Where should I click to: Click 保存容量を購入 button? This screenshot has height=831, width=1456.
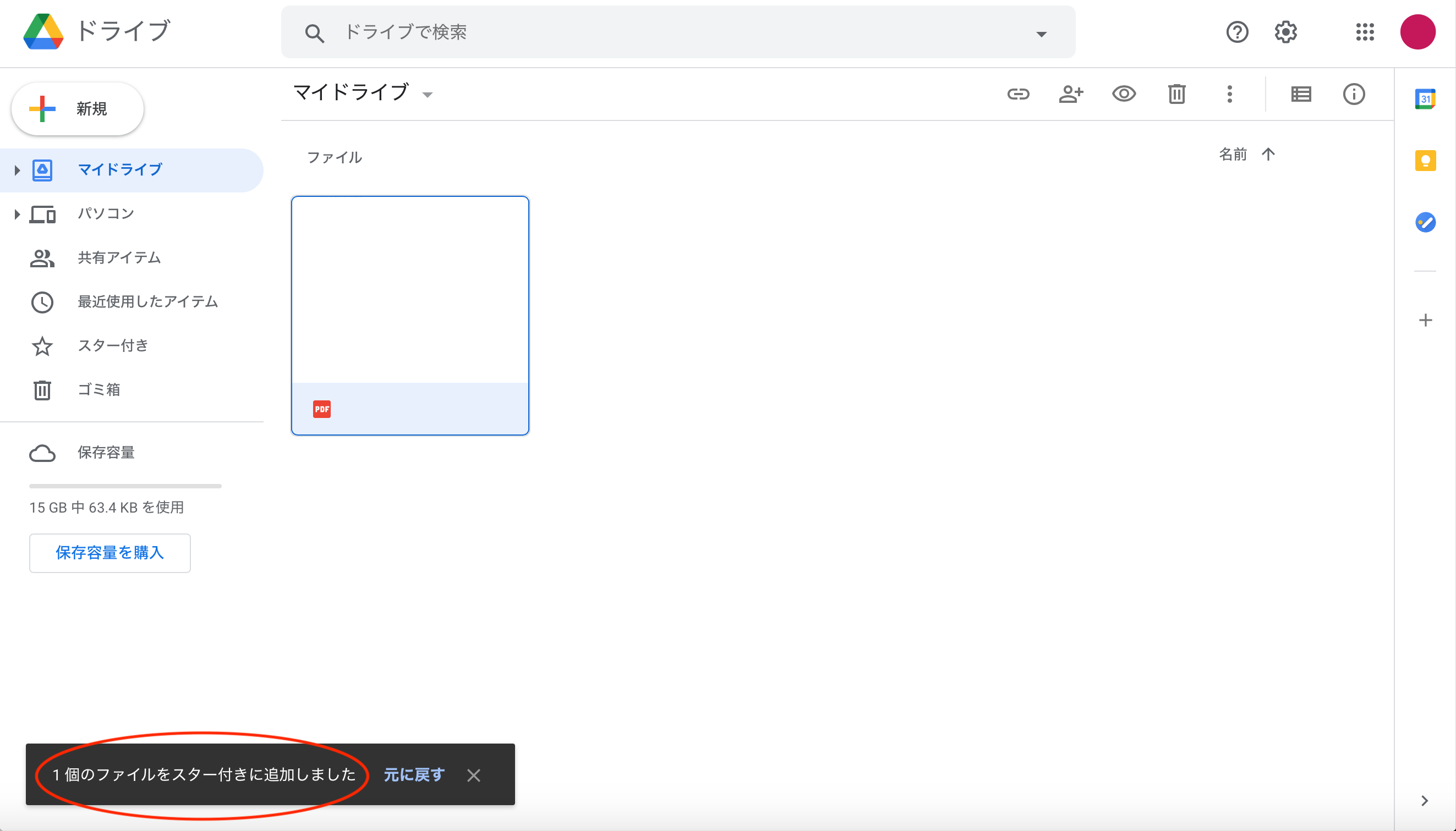coord(110,553)
